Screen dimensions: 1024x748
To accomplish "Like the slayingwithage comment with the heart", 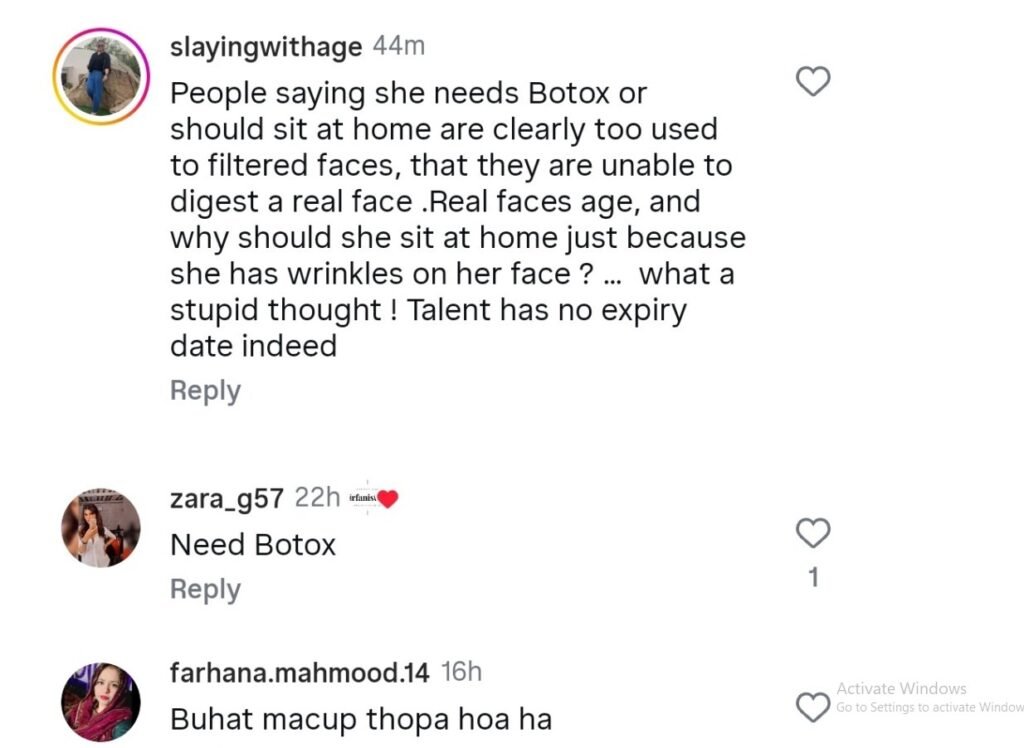I will (x=813, y=82).
